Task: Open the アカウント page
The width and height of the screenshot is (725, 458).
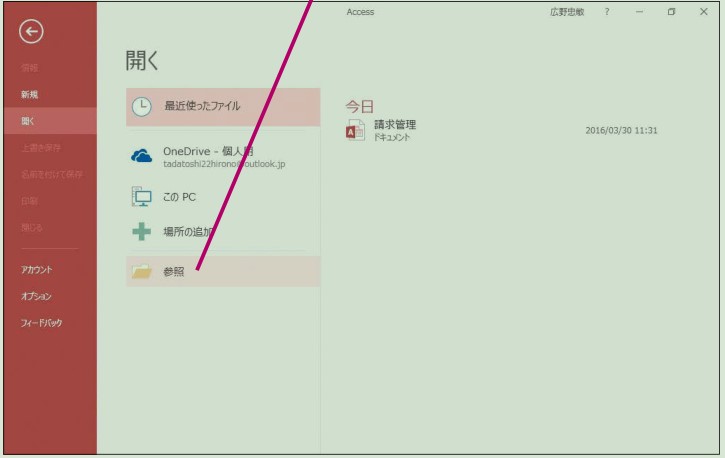Action: tap(37, 269)
